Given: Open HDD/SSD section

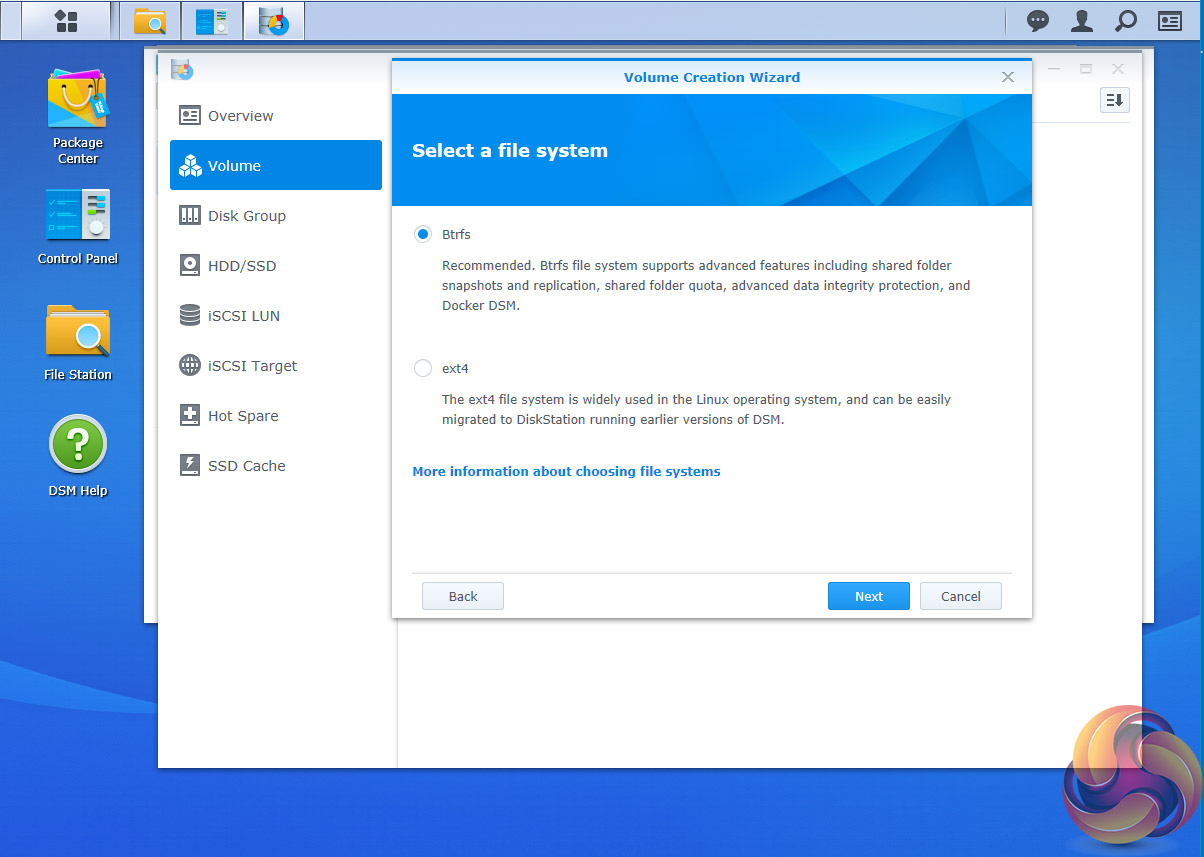Looking at the screenshot, I should (x=276, y=266).
